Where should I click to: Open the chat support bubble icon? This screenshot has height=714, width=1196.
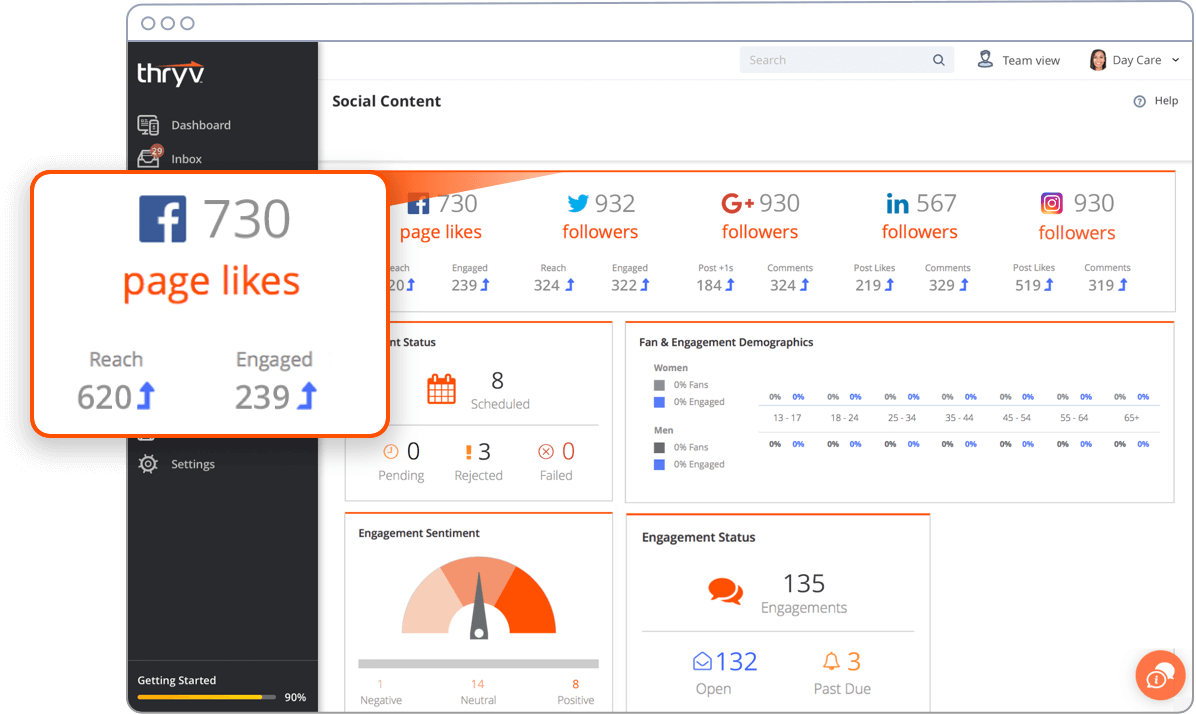(1160, 675)
